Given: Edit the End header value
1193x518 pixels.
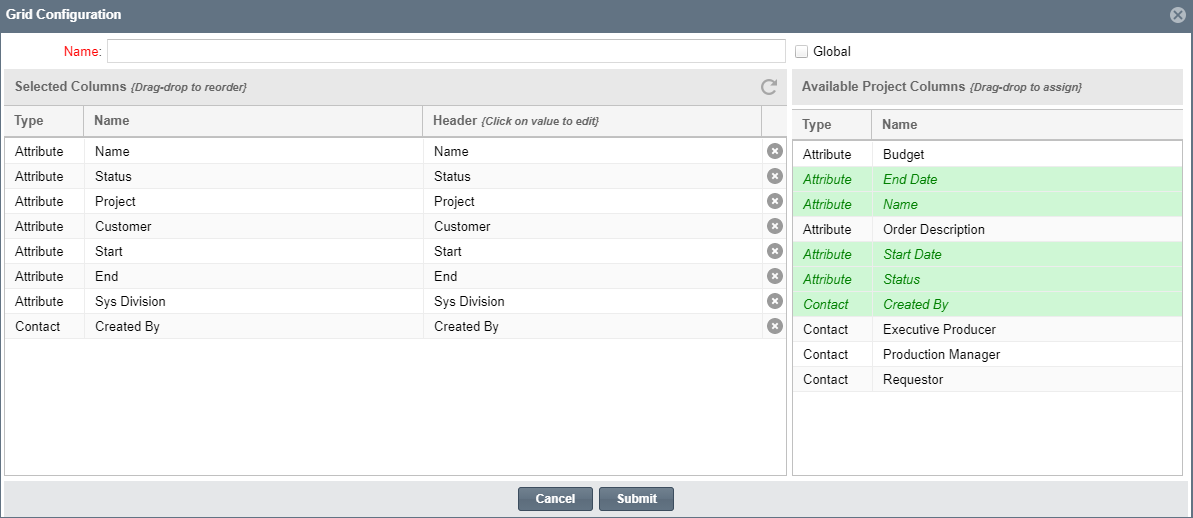Looking at the screenshot, I should (x=592, y=277).
